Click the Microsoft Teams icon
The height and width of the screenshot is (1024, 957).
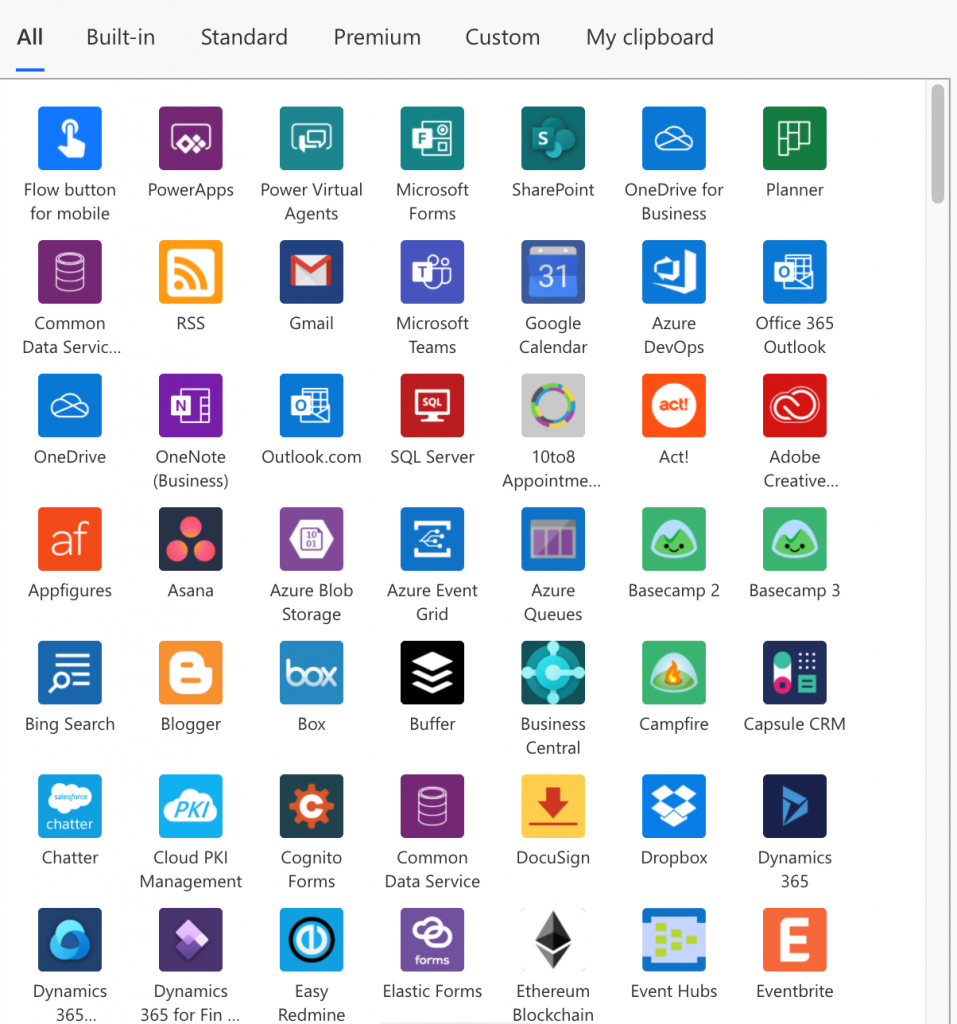pos(432,271)
